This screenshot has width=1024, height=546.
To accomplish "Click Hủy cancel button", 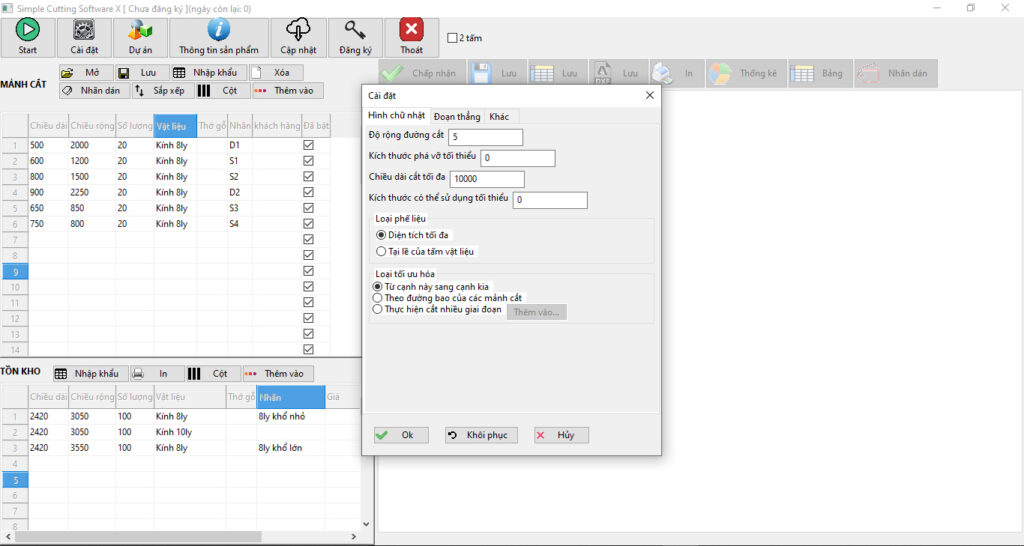I will tap(561, 435).
